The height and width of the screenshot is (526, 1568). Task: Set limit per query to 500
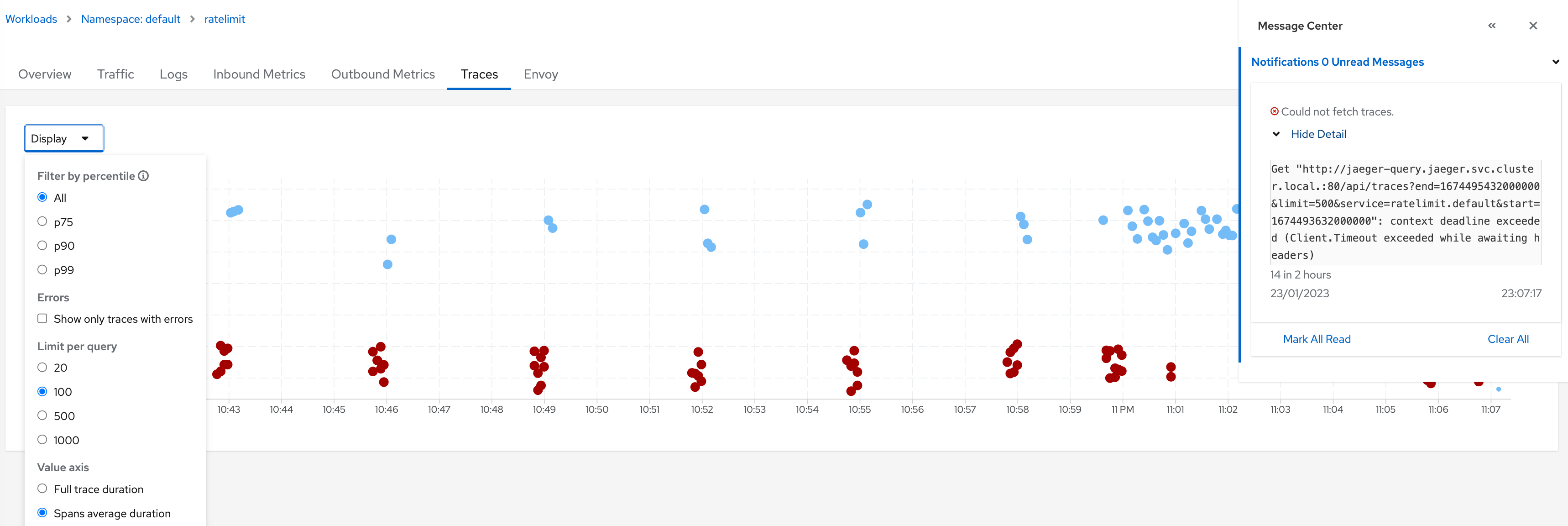(x=42, y=415)
